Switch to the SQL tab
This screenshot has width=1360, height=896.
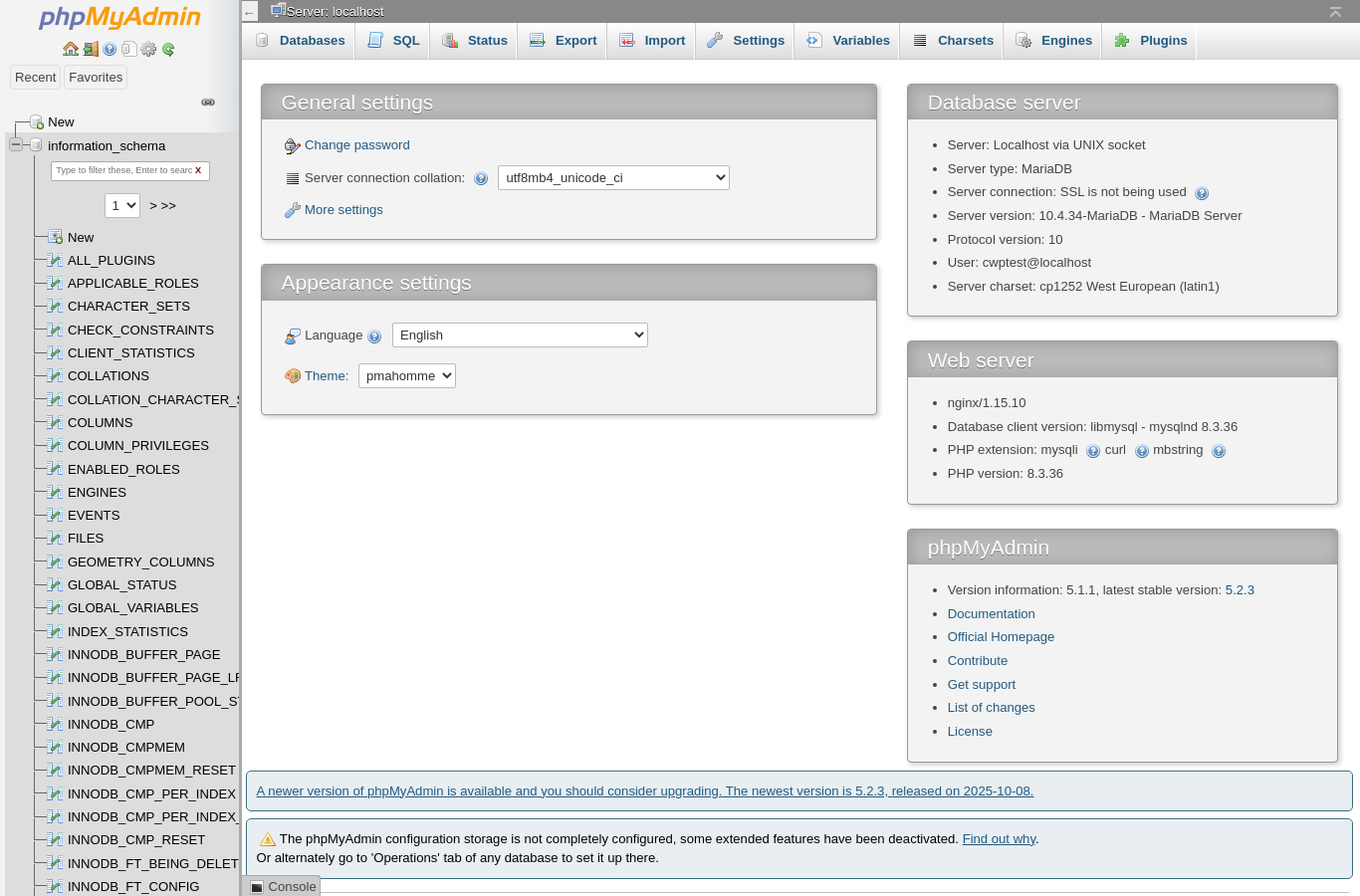tap(393, 41)
